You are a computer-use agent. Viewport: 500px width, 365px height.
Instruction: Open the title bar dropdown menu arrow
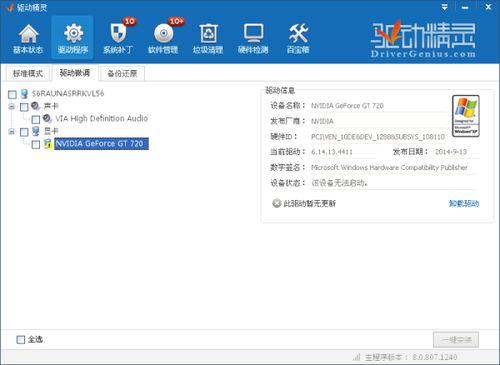click(x=444, y=7)
